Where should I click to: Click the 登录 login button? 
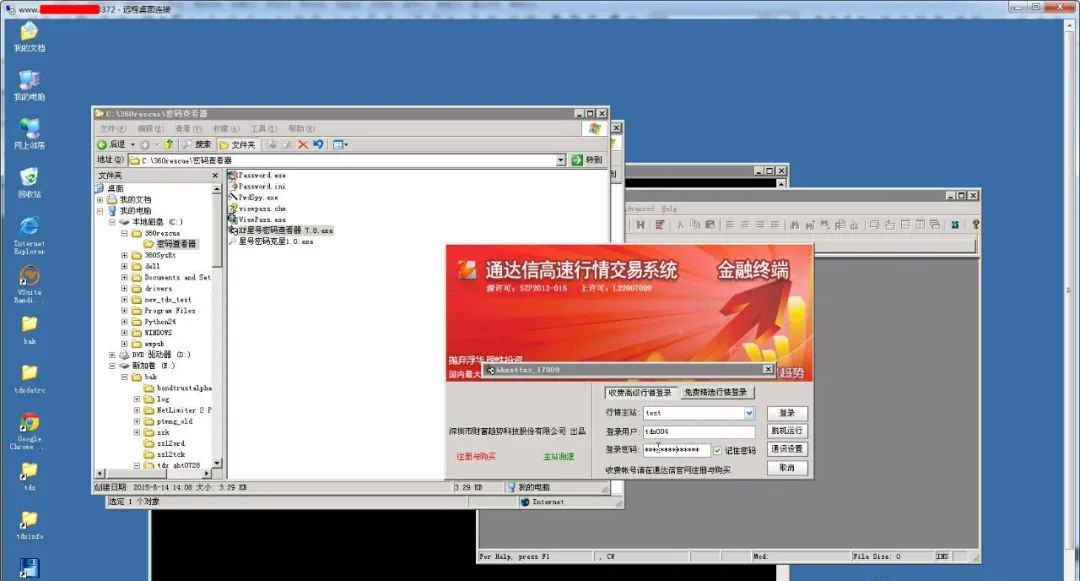pyautogui.click(x=787, y=413)
